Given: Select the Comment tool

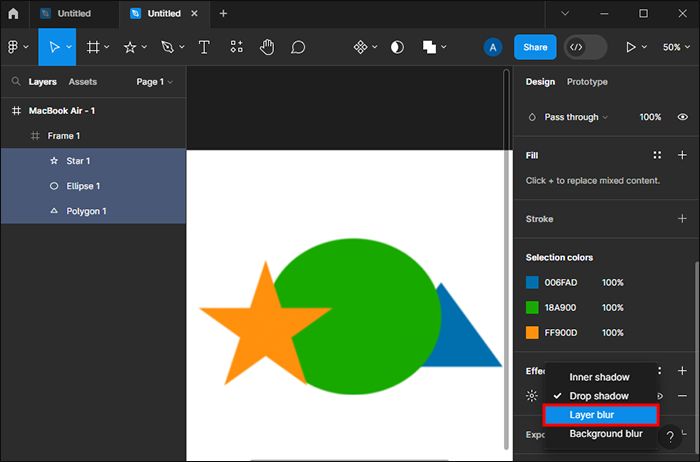Looking at the screenshot, I should (298, 47).
